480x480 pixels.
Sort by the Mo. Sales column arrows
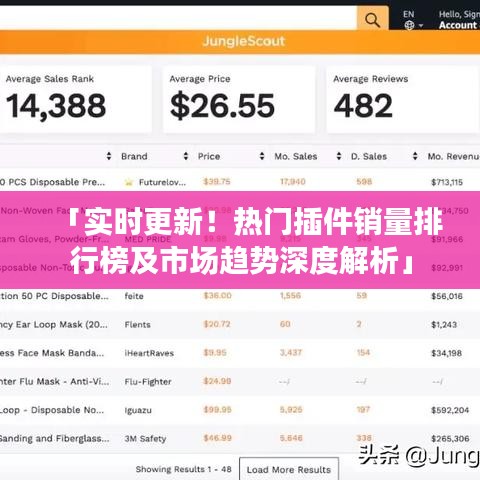coord(339,156)
